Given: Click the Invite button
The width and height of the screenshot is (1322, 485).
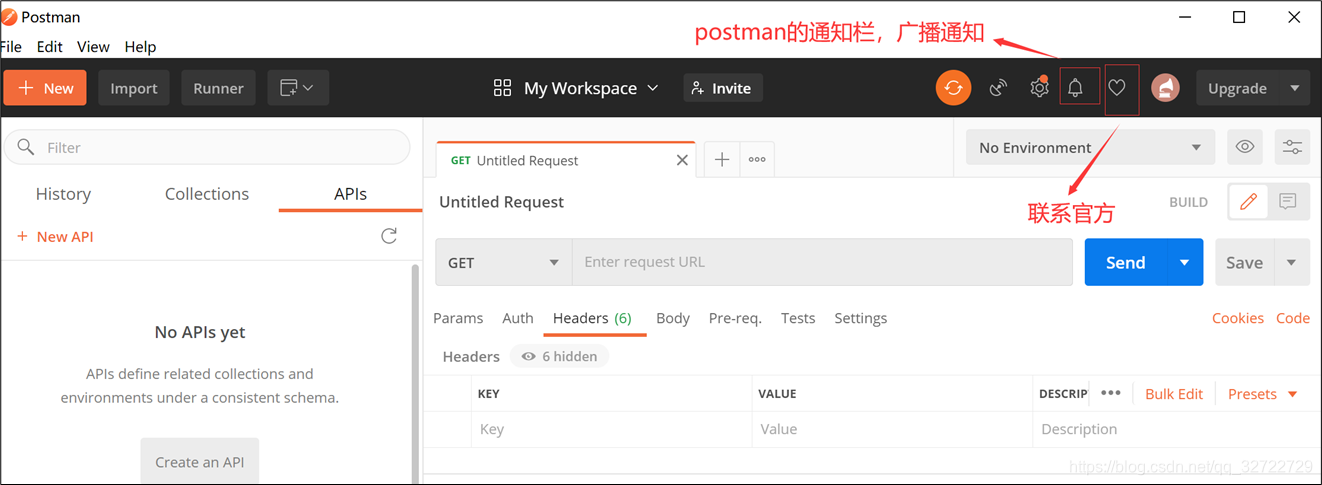Looking at the screenshot, I should click(x=724, y=88).
